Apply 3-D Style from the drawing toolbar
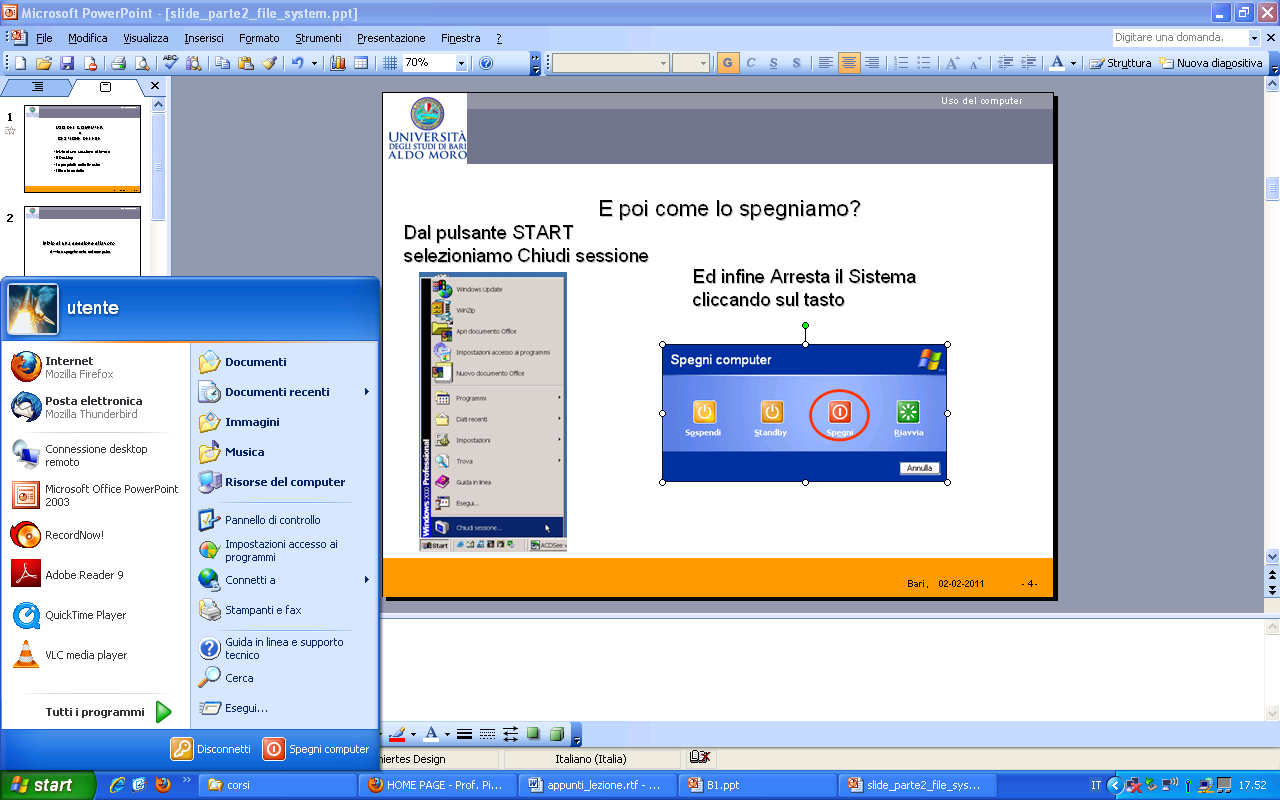This screenshot has height=800, width=1280. click(557, 734)
